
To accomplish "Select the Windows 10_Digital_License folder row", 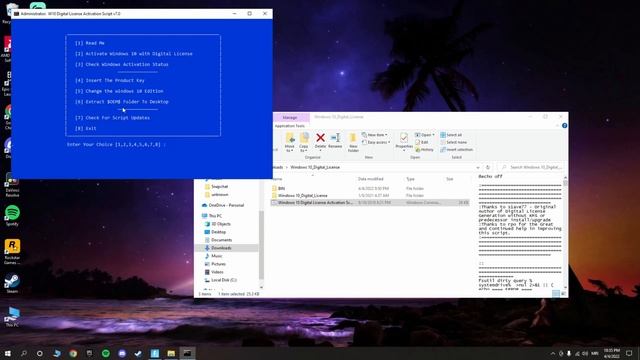I will coord(370,196).
